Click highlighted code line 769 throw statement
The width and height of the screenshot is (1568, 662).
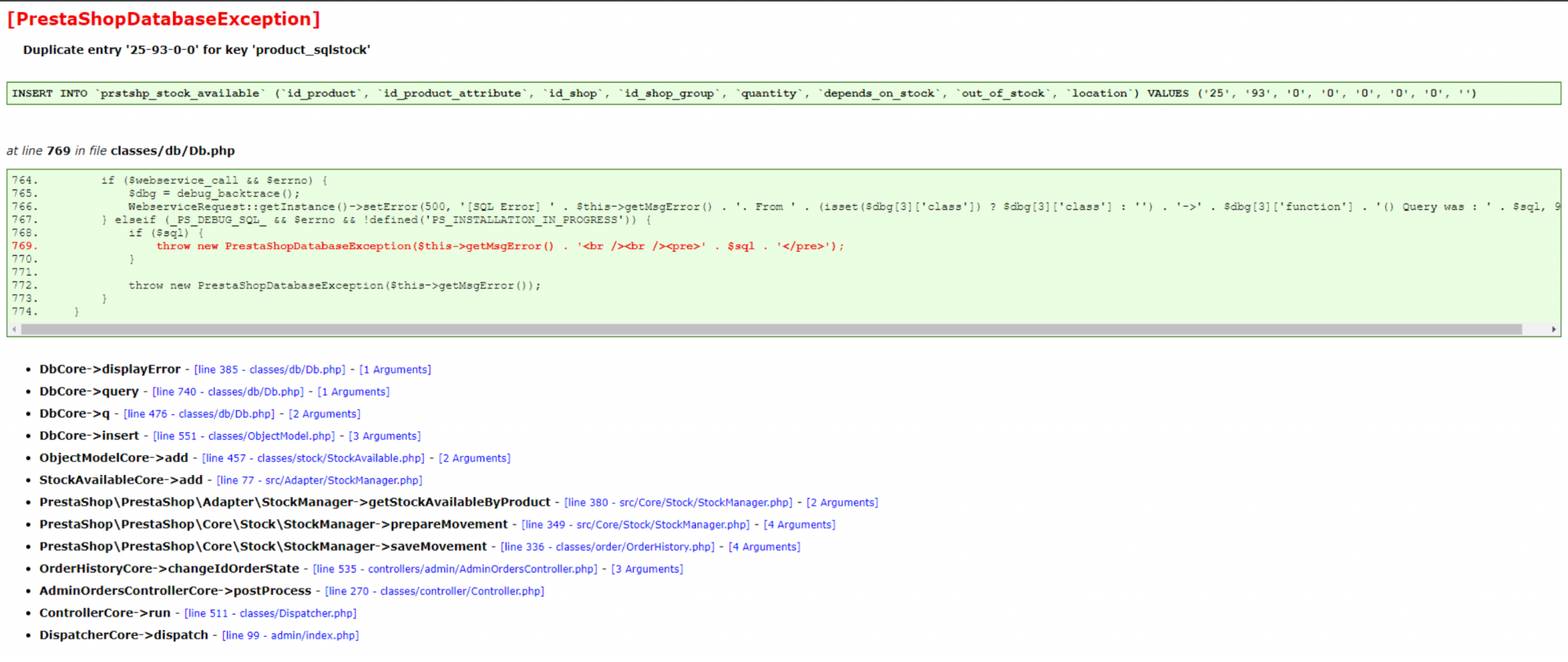[x=500, y=246]
